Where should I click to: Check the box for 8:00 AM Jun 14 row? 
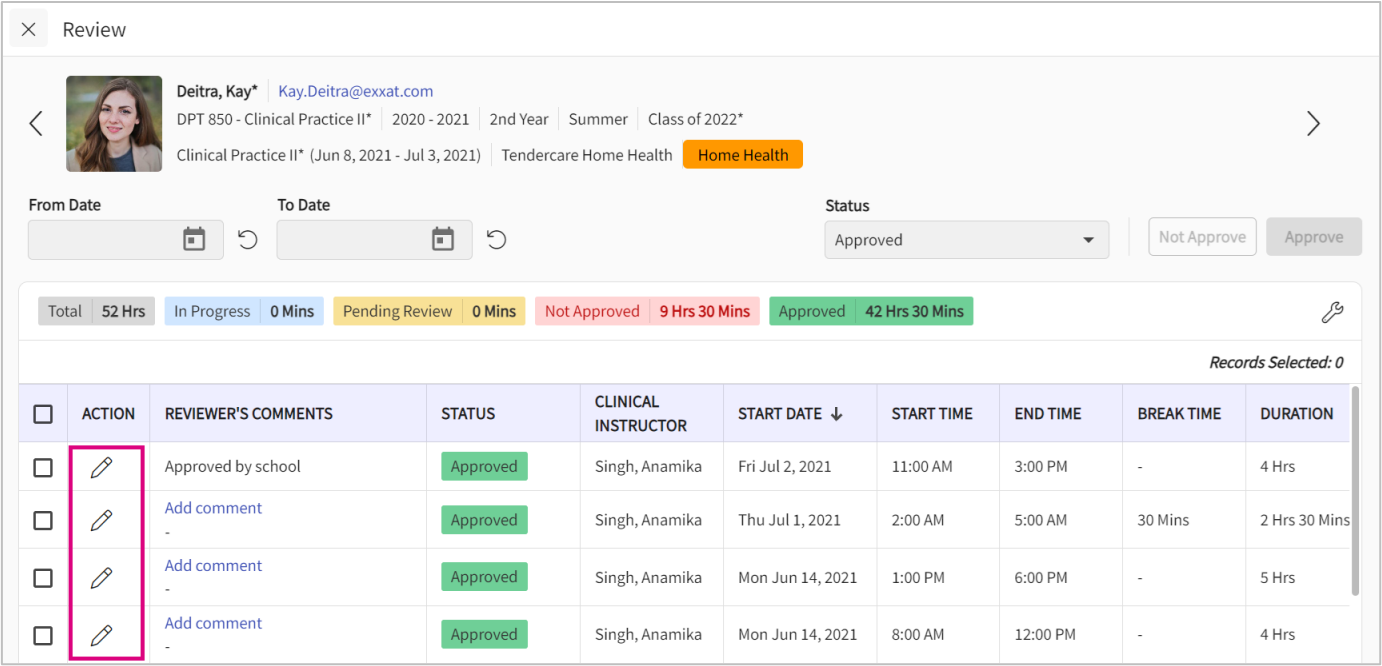point(43,635)
